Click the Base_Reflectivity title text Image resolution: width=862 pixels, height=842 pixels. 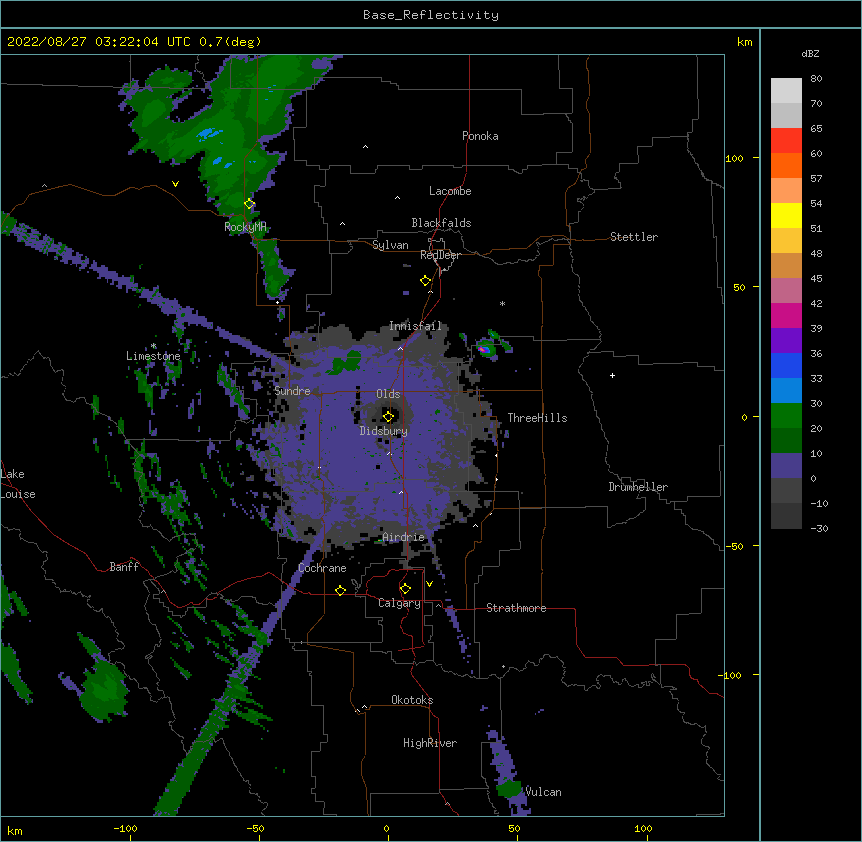click(431, 15)
